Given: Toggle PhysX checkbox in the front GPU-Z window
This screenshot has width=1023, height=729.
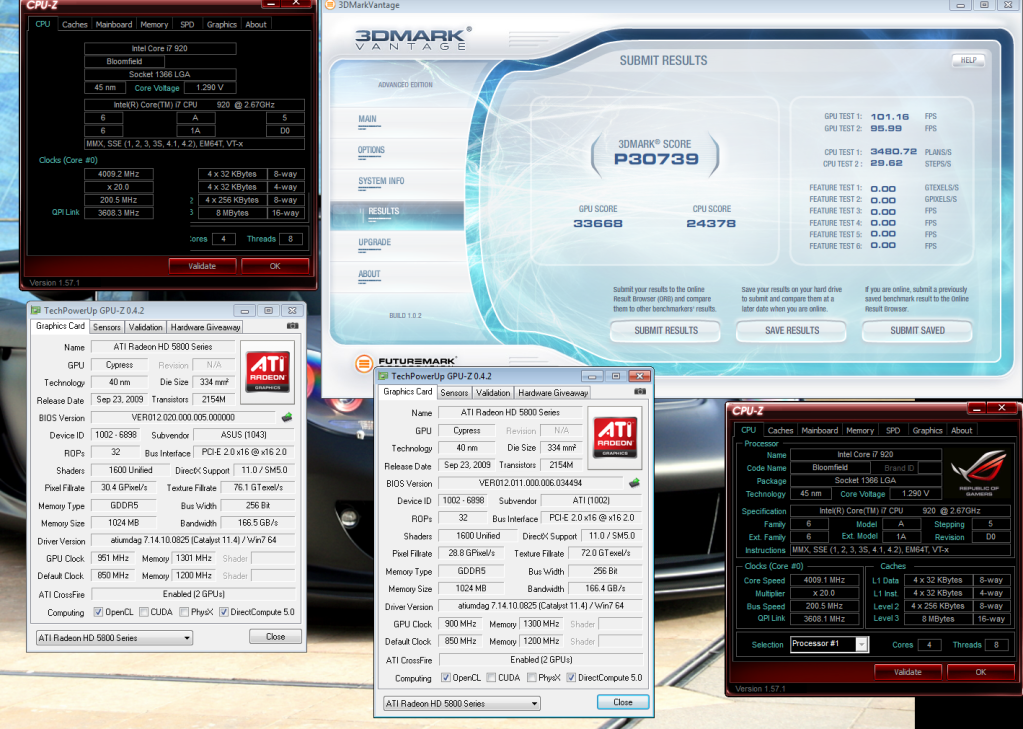Looking at the screenshot, I should click(531, 677).
